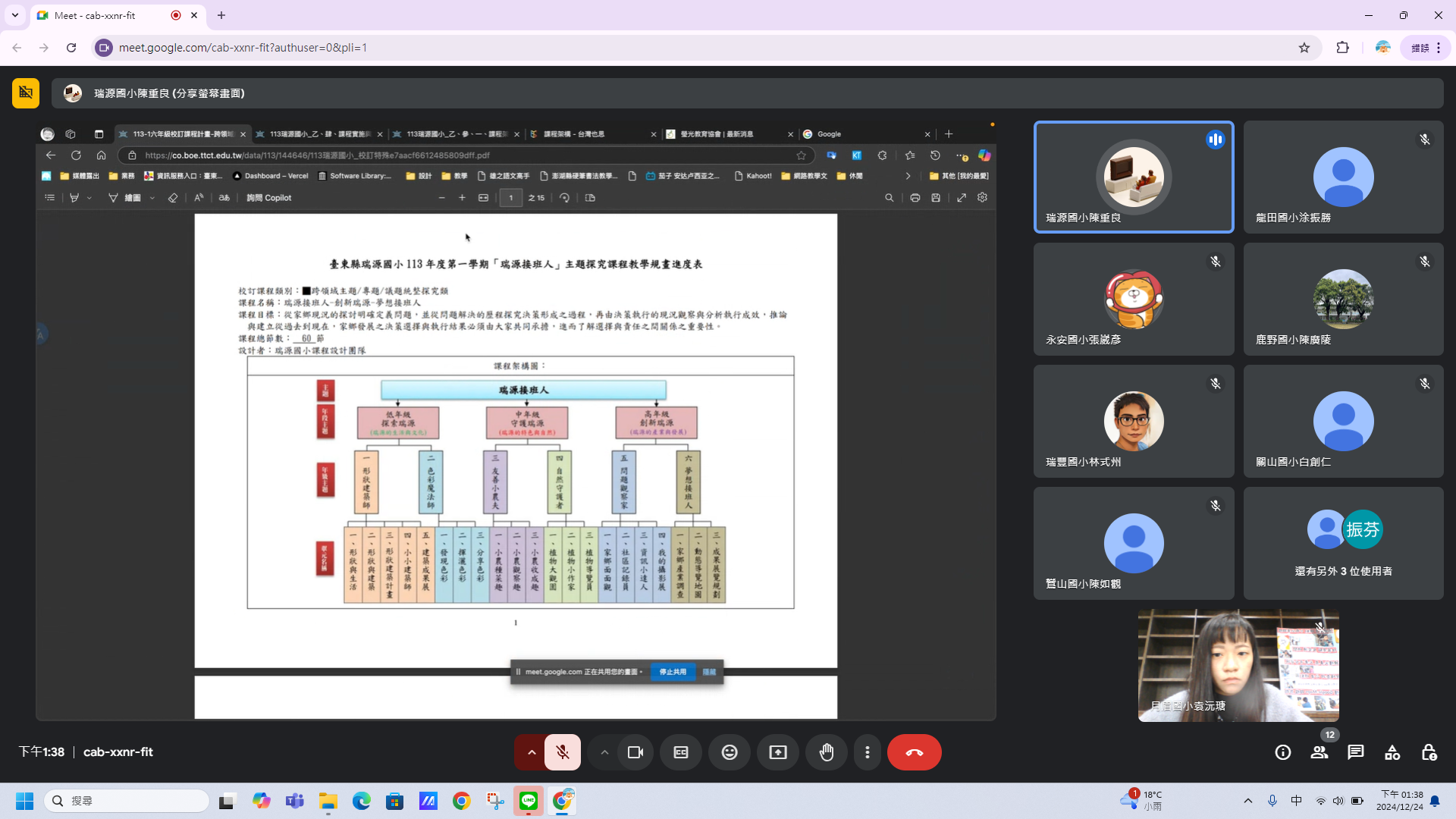Click the present screen button

(778, 752)
